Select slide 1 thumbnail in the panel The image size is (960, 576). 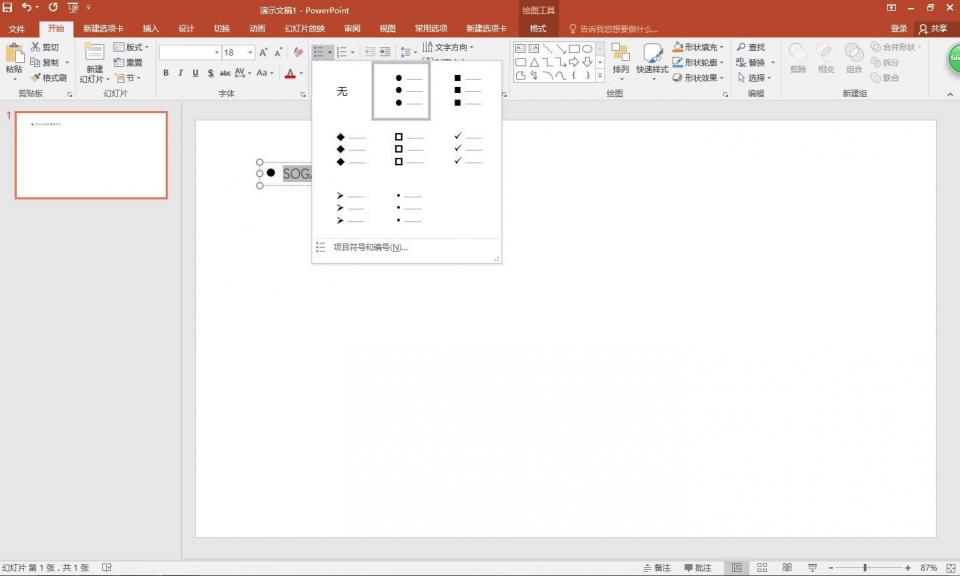(91, 155)
